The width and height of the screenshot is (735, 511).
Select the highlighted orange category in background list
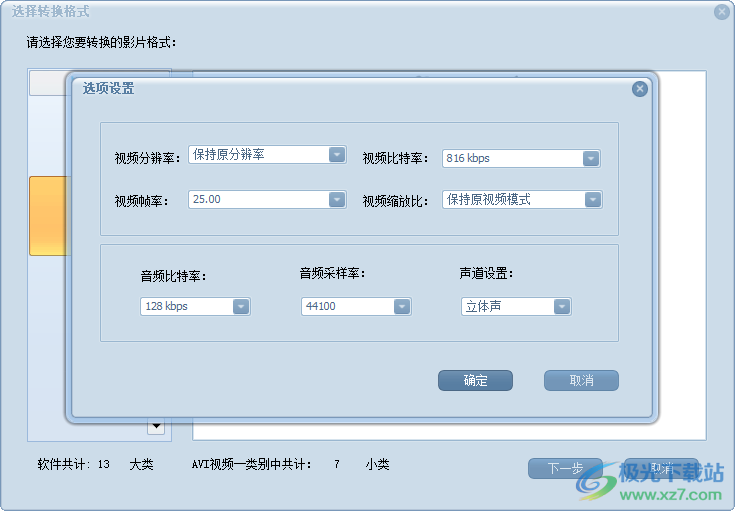[x=49, y=216]
